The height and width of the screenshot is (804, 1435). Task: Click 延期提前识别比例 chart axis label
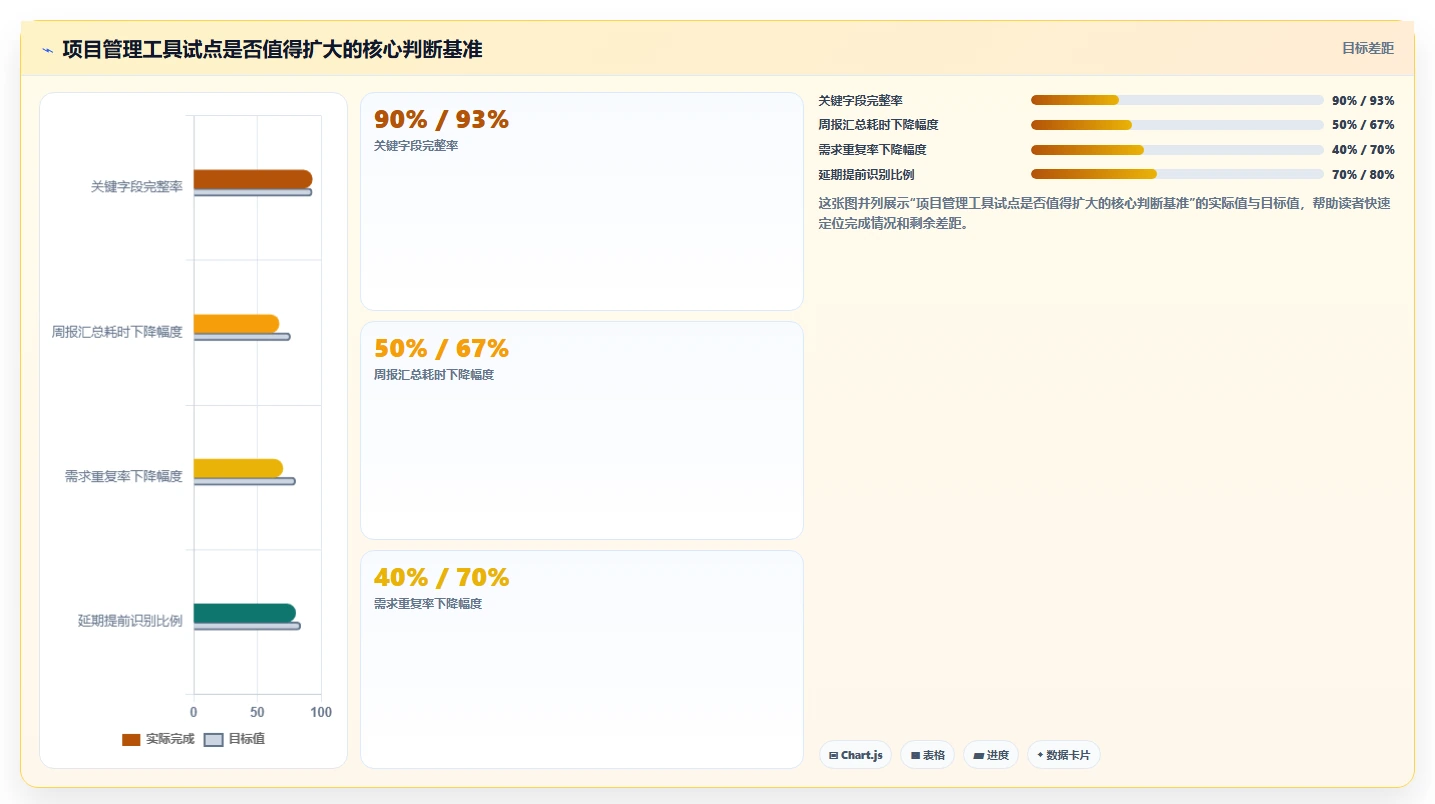click(130, 621)
